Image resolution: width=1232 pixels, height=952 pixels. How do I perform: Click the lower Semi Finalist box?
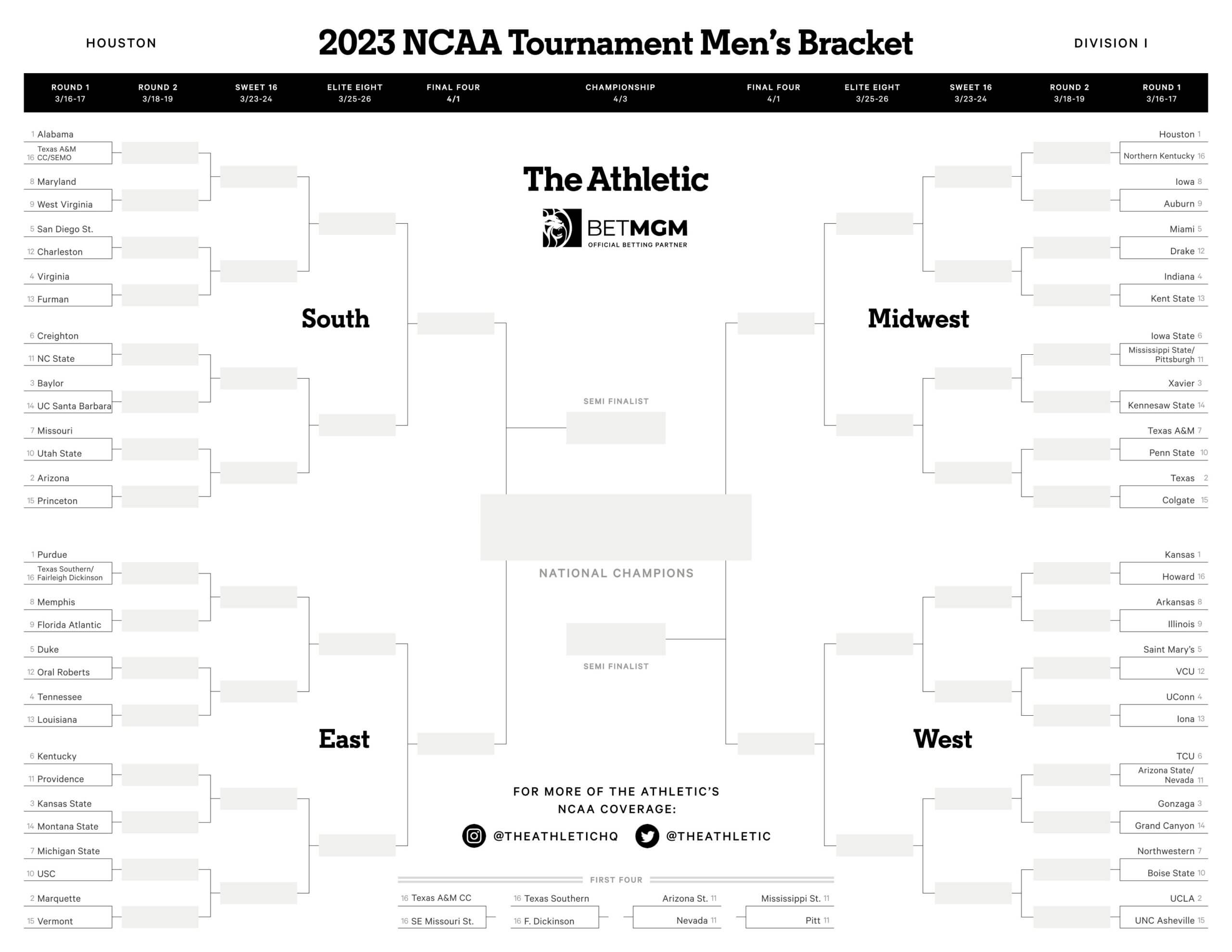[x=616, y=639]
